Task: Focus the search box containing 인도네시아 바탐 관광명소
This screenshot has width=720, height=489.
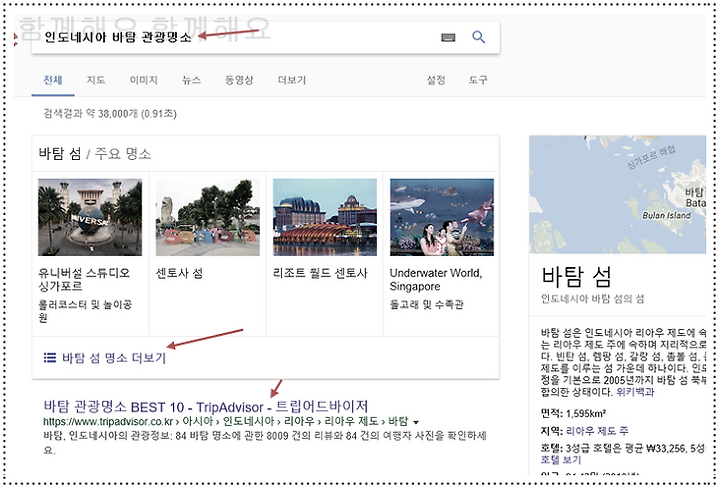Action: pos(265,37)
